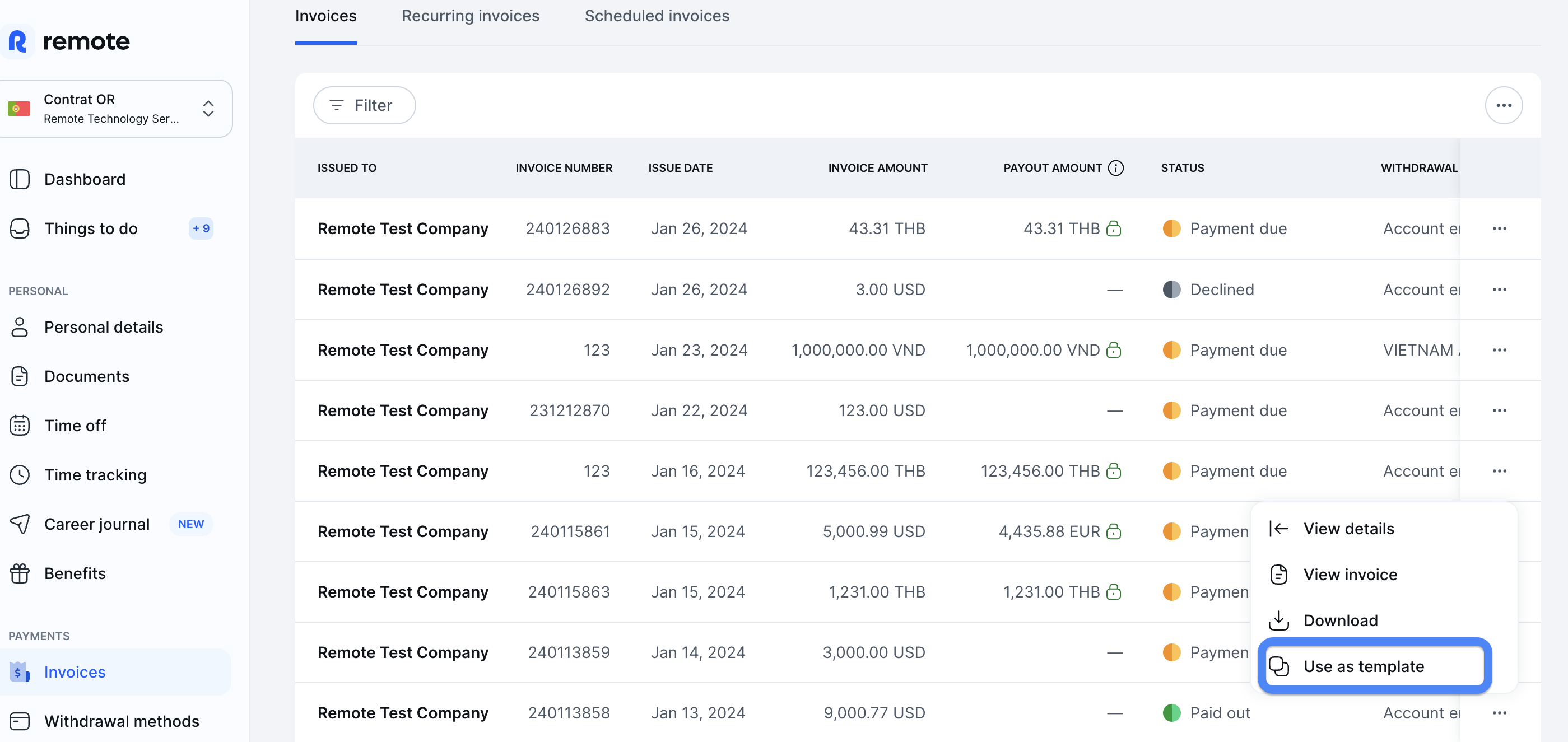Open Documents sidebar icon
The height and width of the screenshot is (742, 1568).
(x=20, y=376)
